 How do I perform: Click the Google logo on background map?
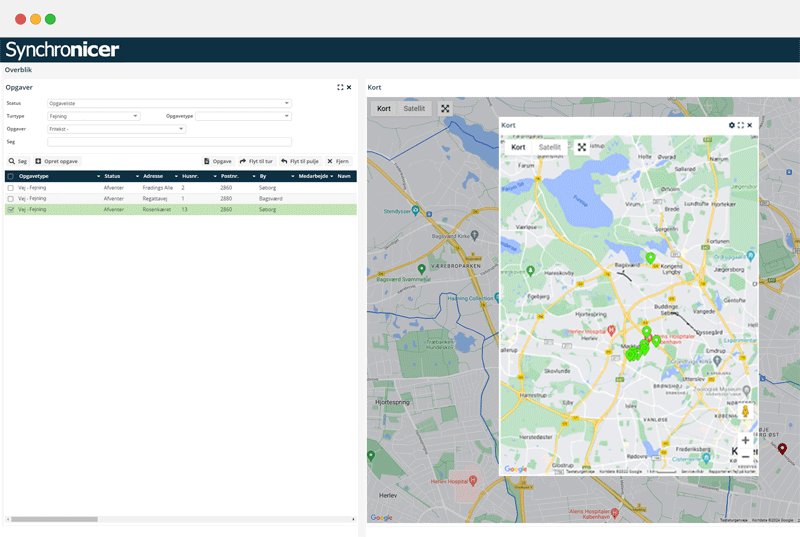(381, 518)
